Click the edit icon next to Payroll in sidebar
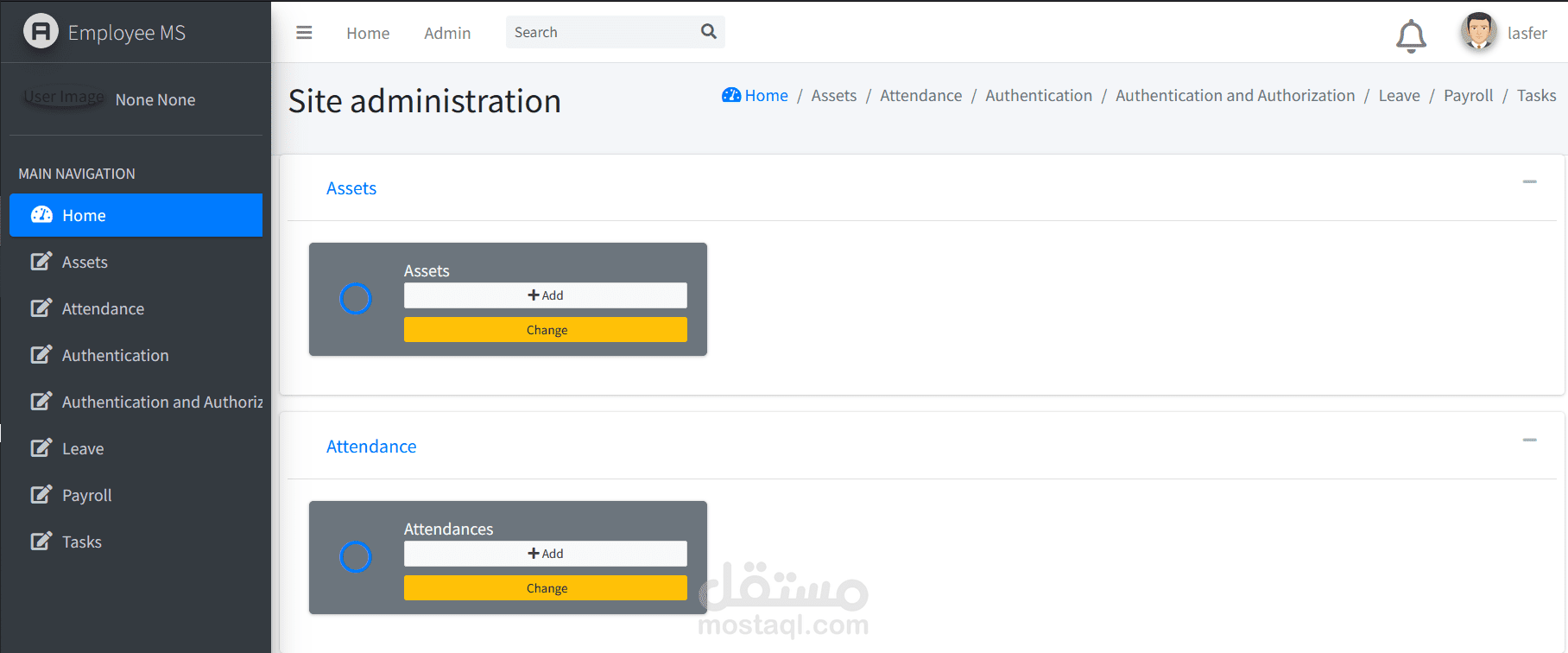Viewport: 1568px width, 653px height. coord(41,494)
